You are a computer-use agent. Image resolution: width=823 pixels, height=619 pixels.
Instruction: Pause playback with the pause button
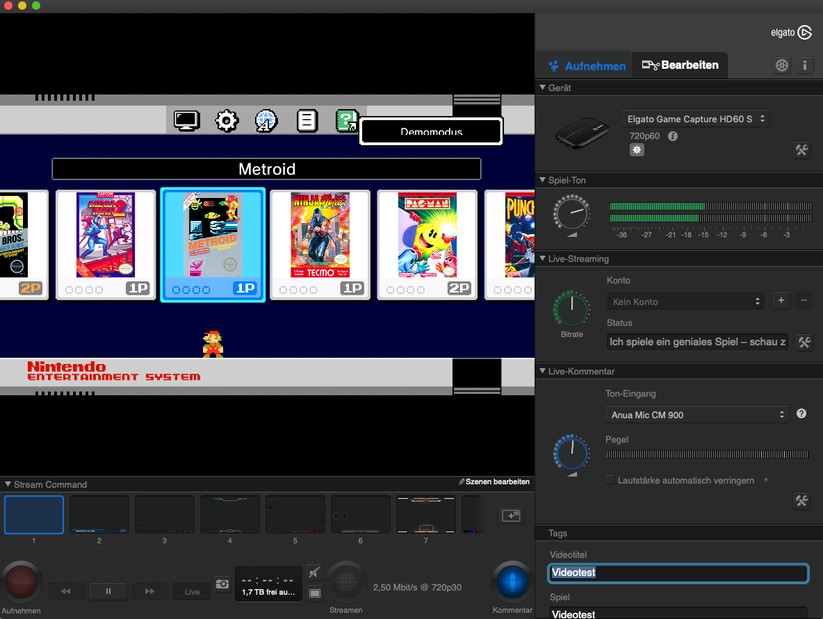point(108,591)
